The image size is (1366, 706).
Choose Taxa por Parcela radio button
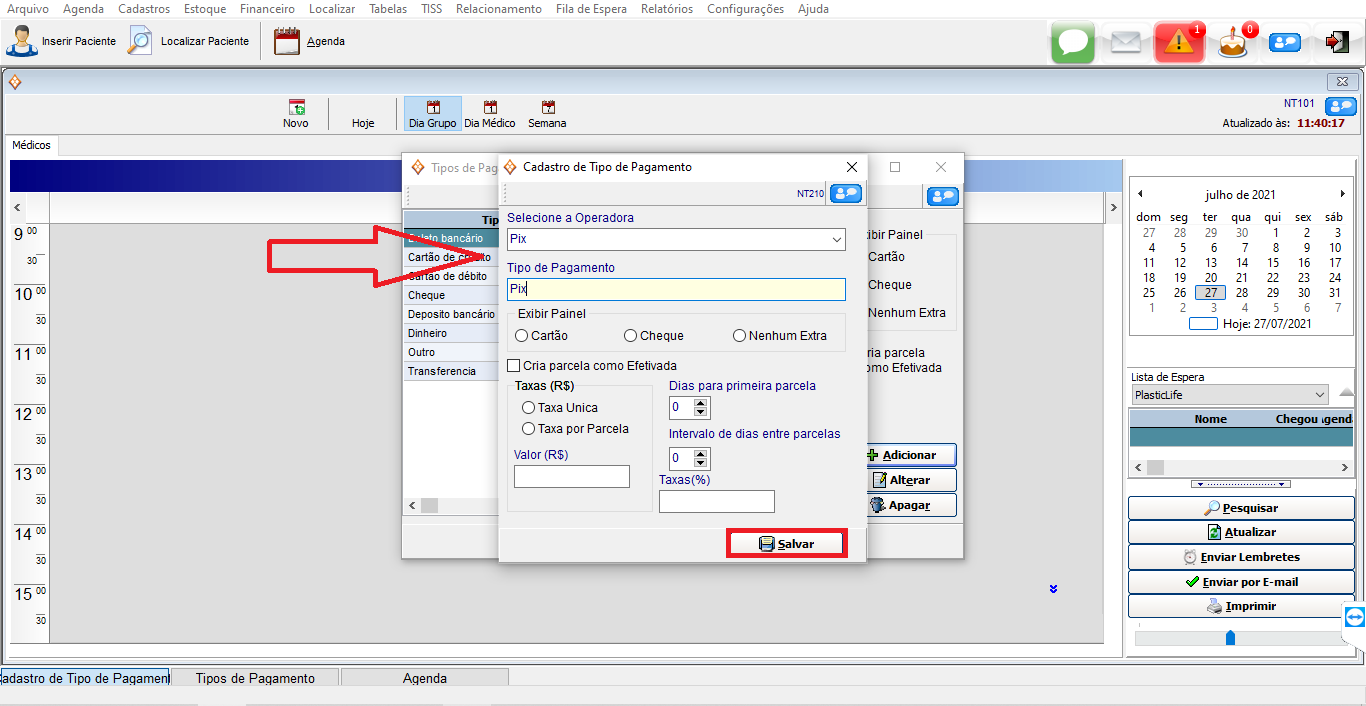[x=528, y=428]
